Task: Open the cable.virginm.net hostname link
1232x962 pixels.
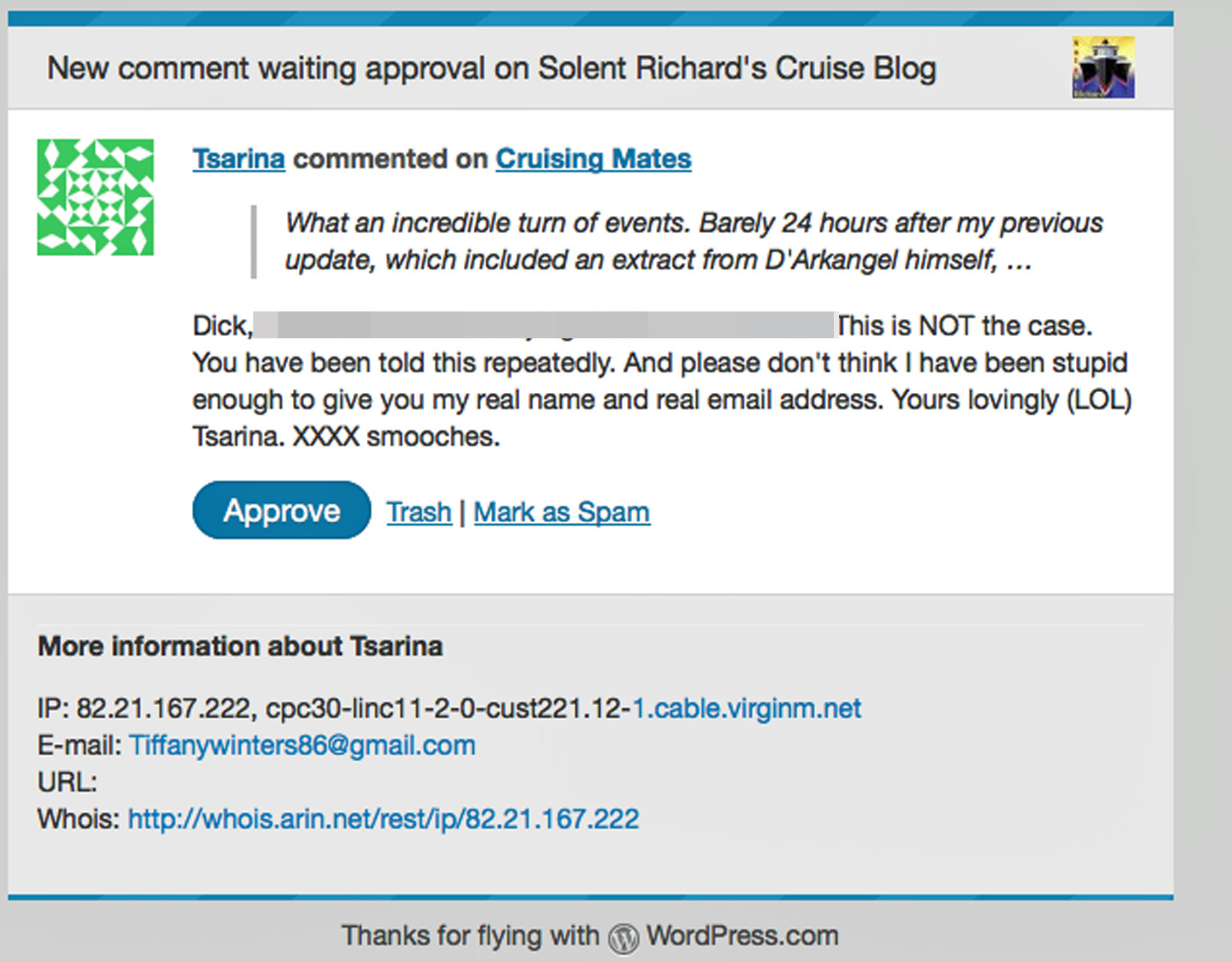Action: pos(746,708)
